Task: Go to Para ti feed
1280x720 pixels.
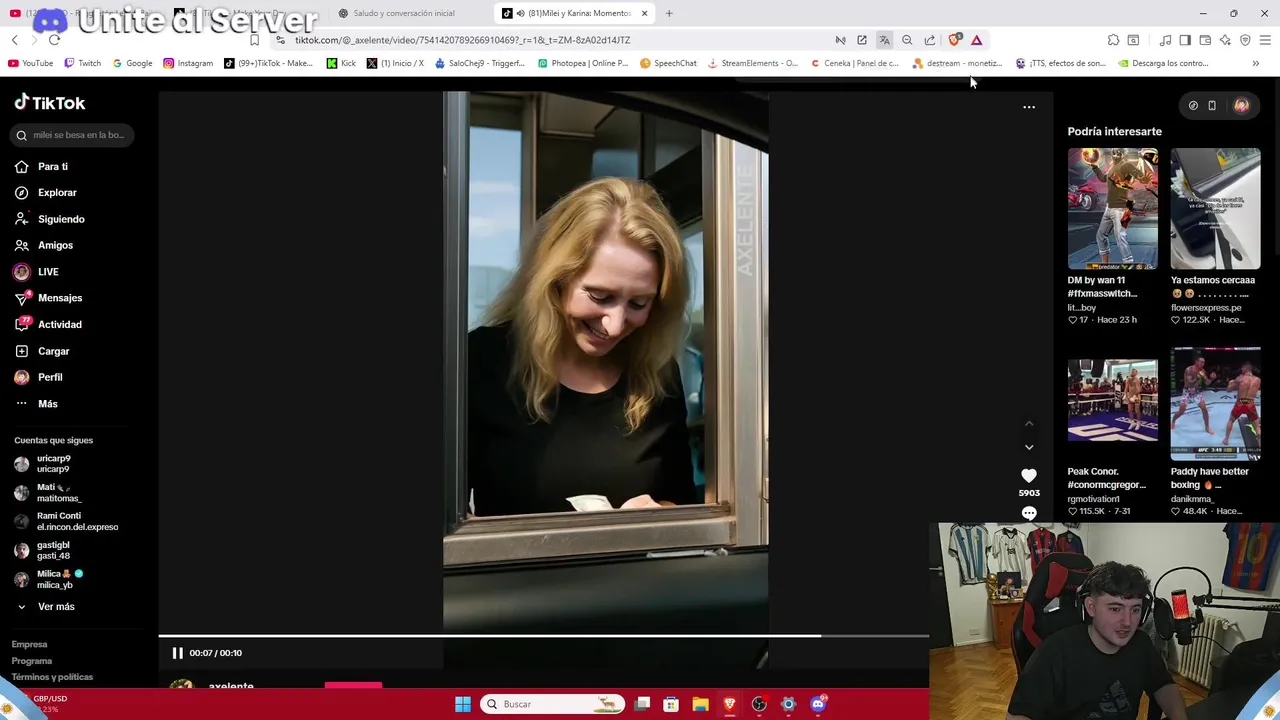Action: tap(42, 167)
